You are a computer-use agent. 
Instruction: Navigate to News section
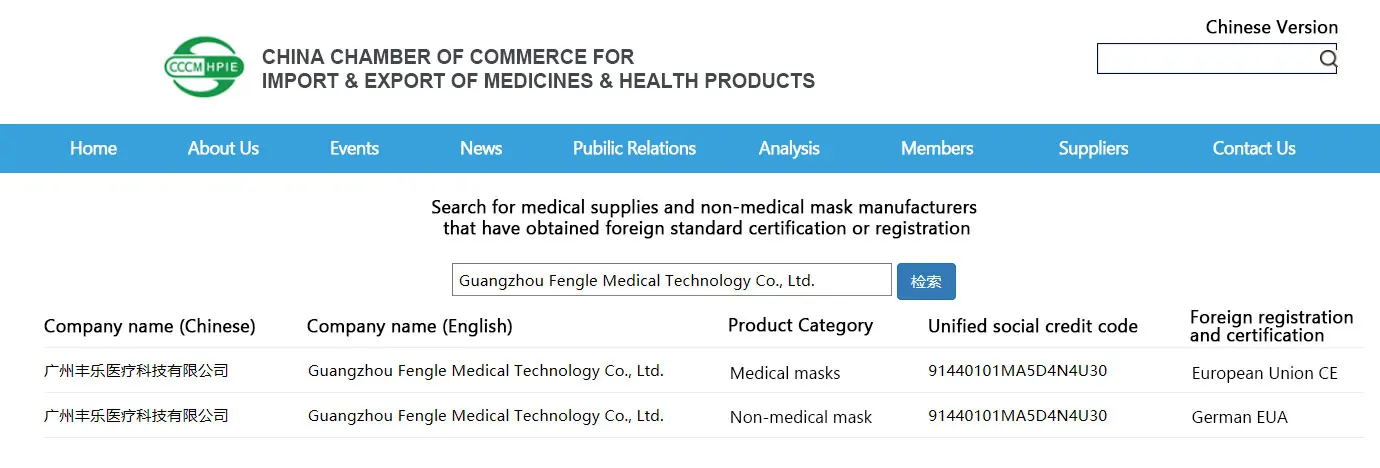click(x=480, y=149)
